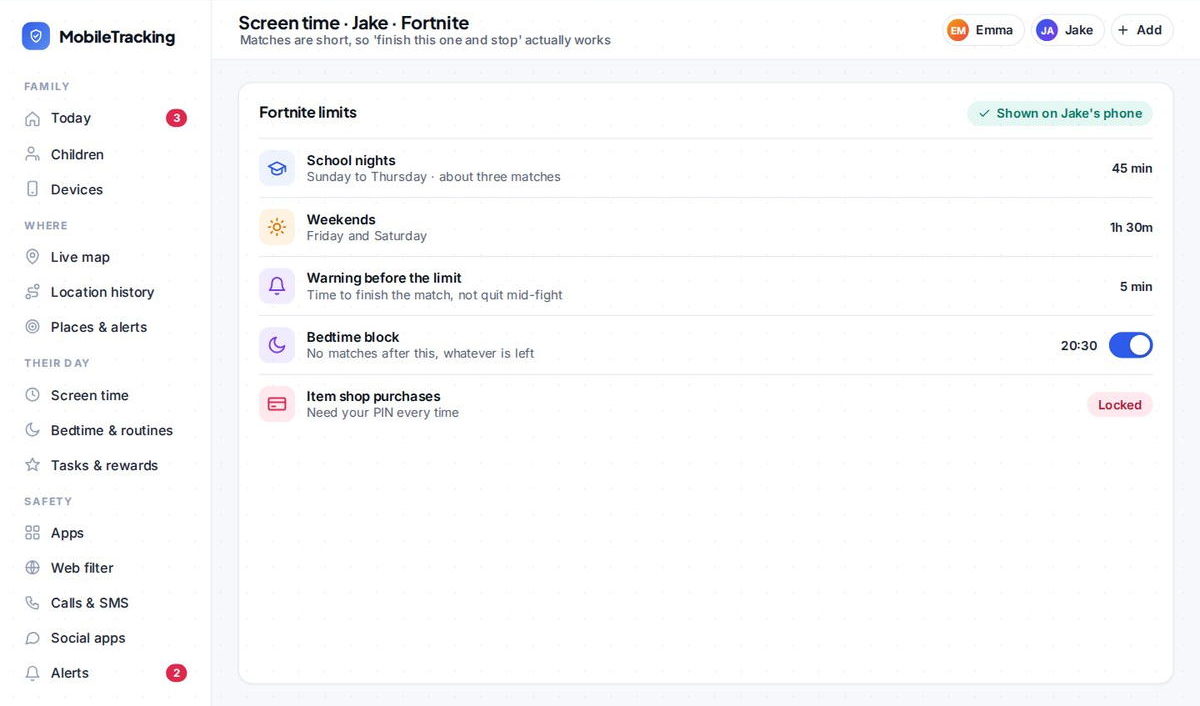1200x706 pixels.
Task: Add a new child profile
Action: tap(1142, 30)
